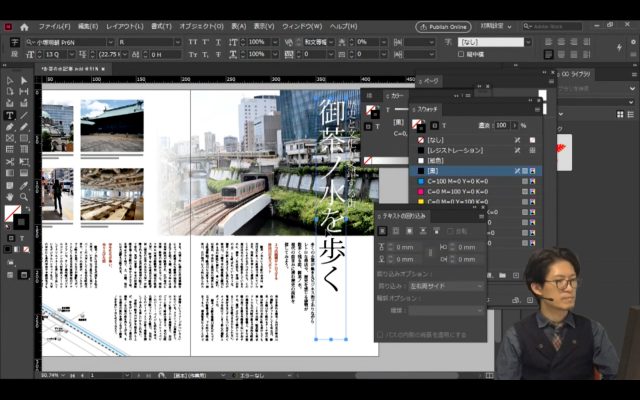Switch to the CC ライブラリ tab
640x400 pixels.
575,75
